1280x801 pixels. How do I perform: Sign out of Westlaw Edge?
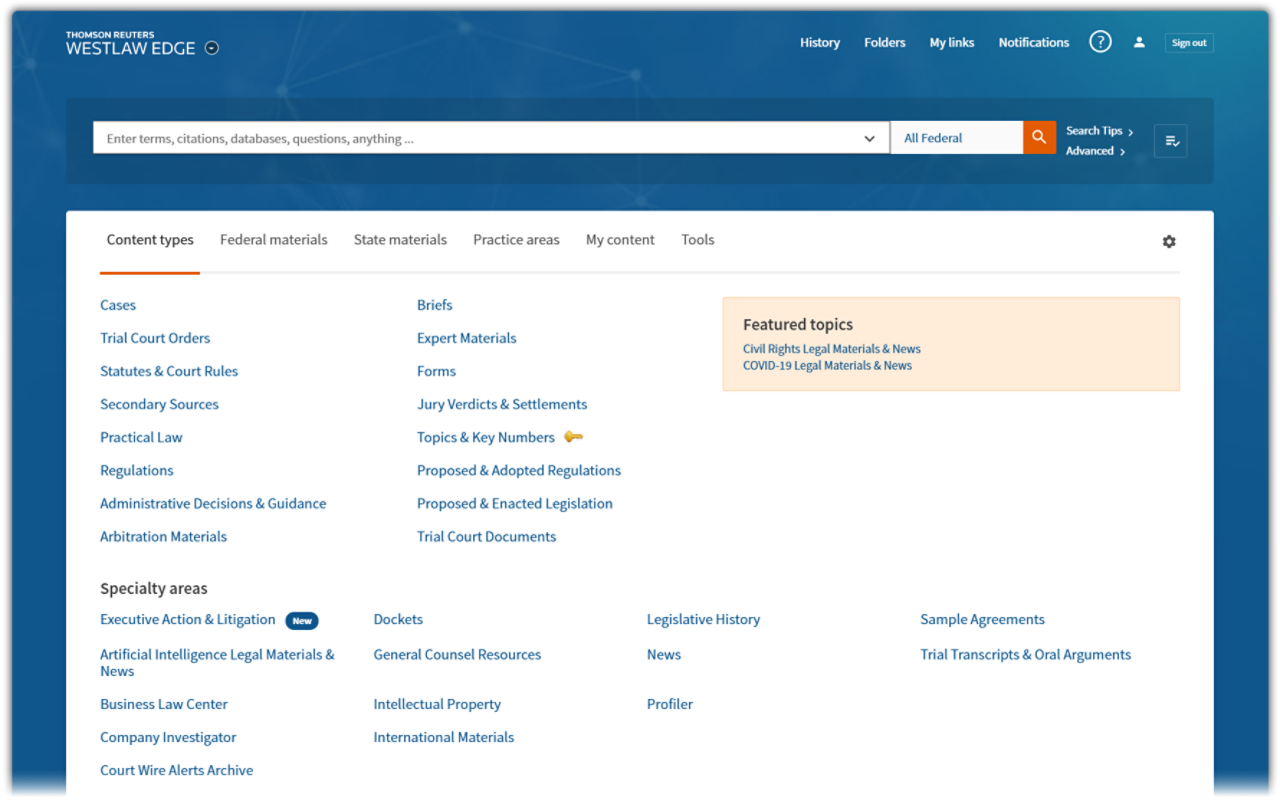(x=1188, y=42)
